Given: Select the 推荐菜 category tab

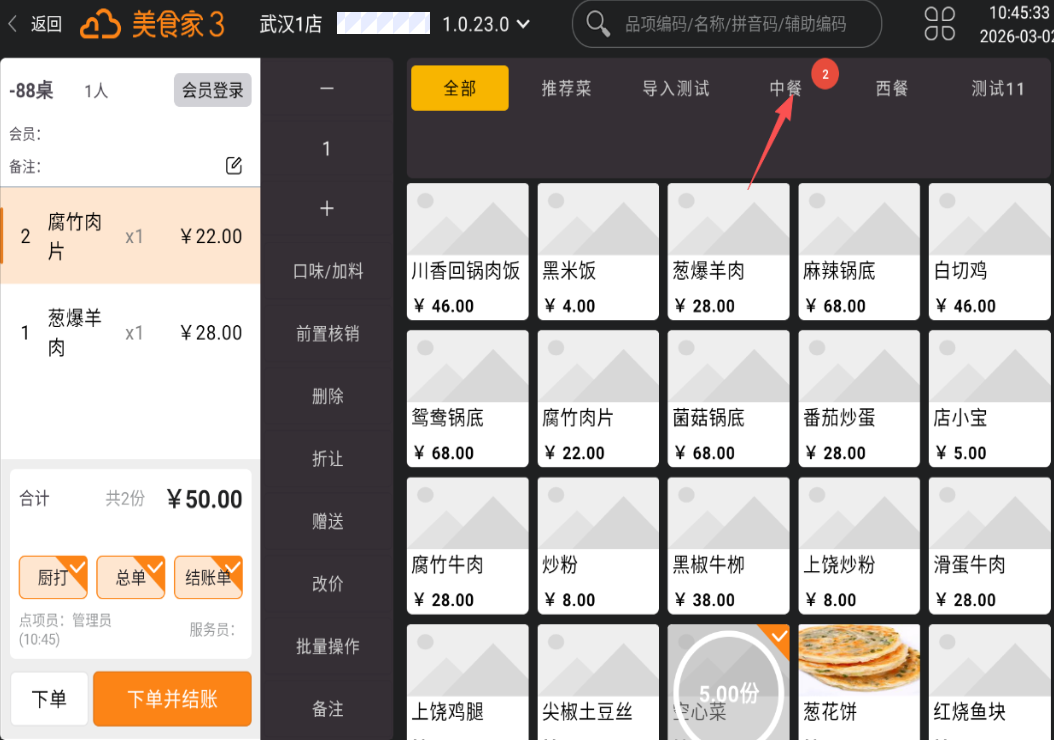Looking at the screenshot, I should [566, 89].
